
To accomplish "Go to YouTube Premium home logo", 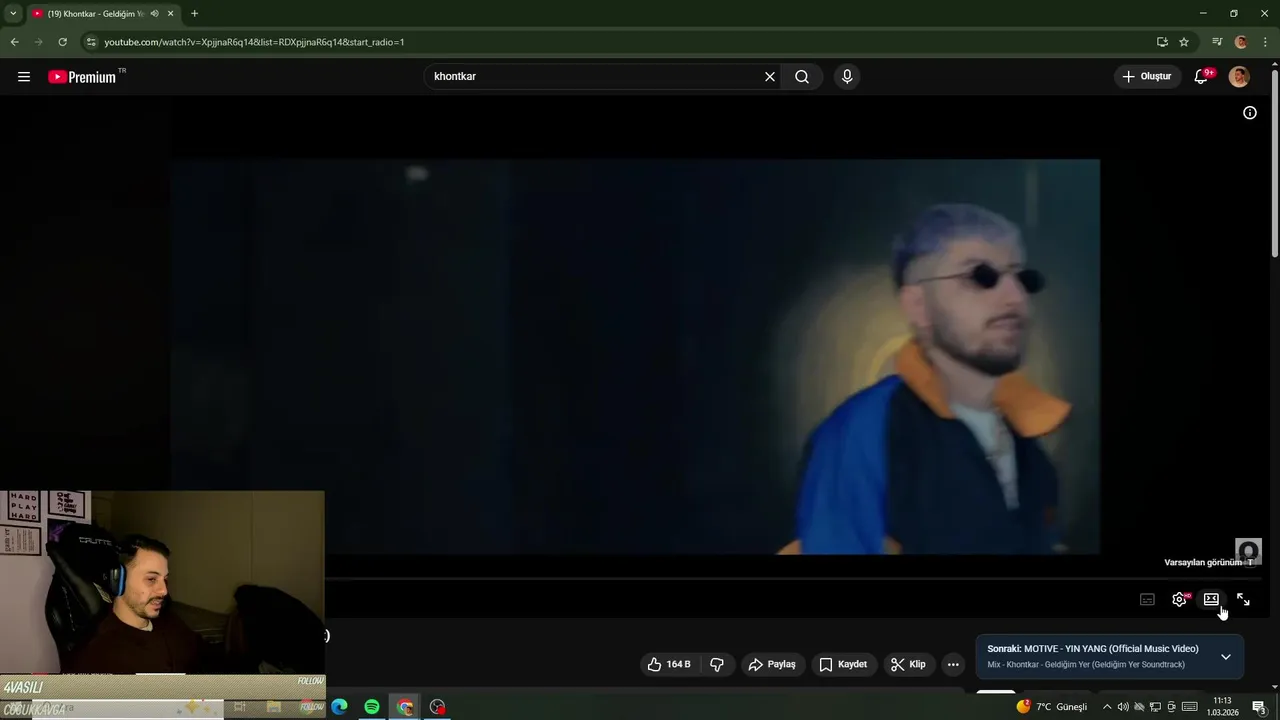I will pyautogui.click(x=83, y=77).
